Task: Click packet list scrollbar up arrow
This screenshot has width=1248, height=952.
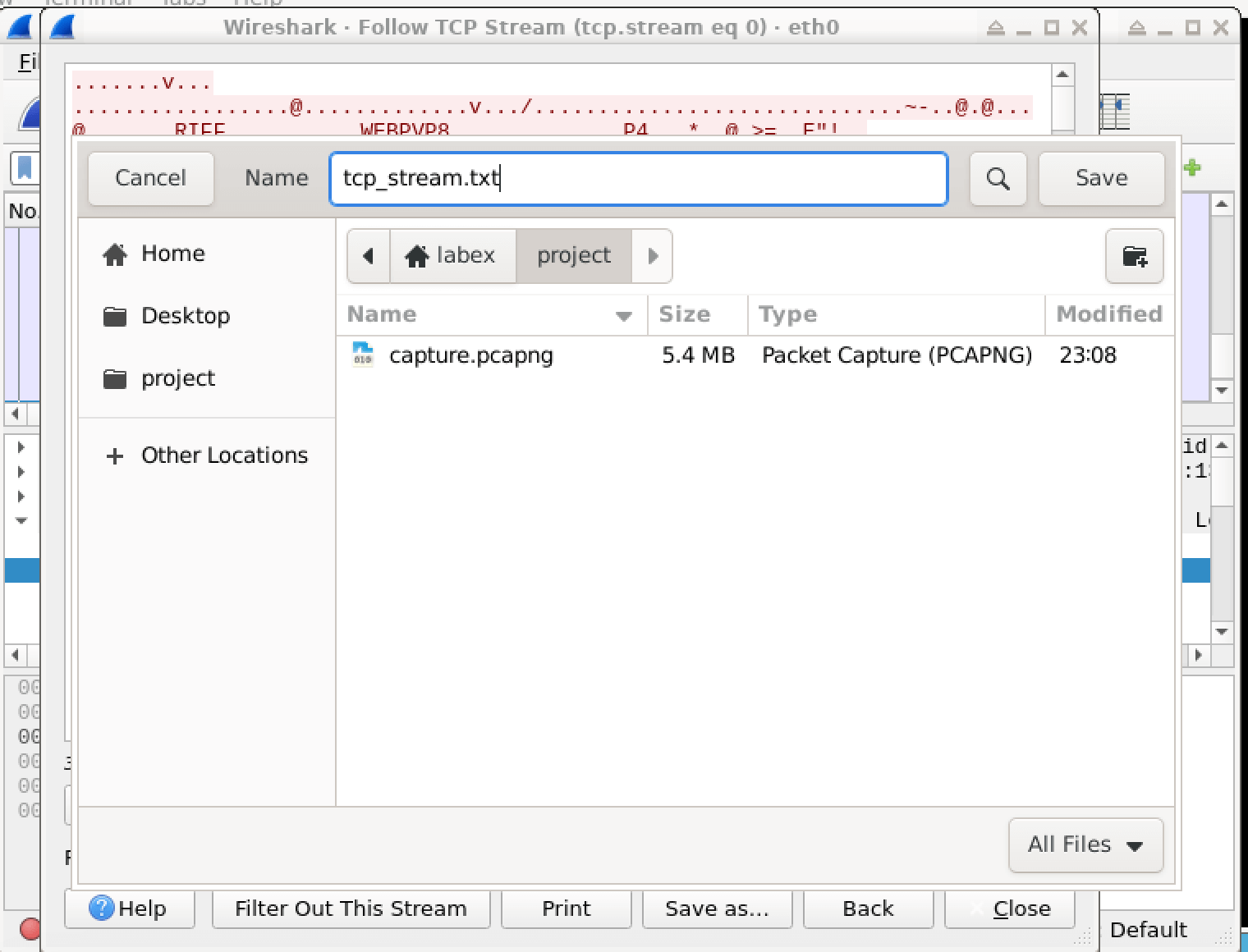Action: pos(1222,204)
